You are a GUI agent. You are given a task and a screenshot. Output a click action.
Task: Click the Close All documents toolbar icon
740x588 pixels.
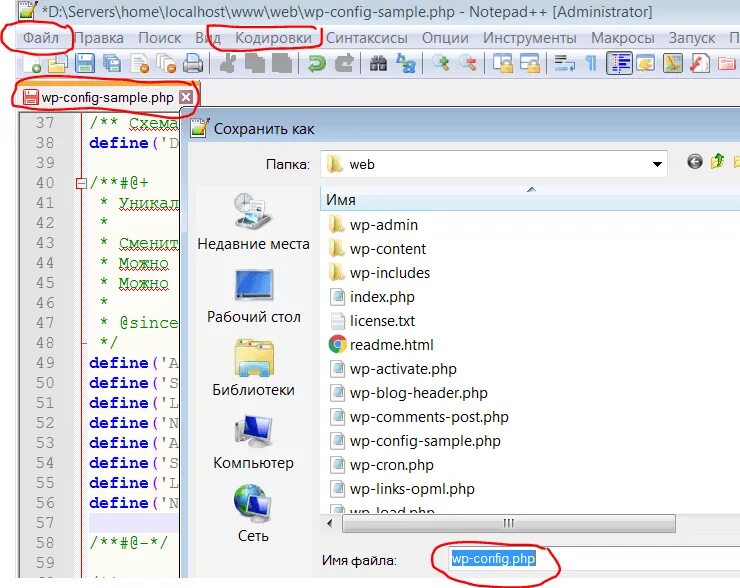click(x=166, y=63)
